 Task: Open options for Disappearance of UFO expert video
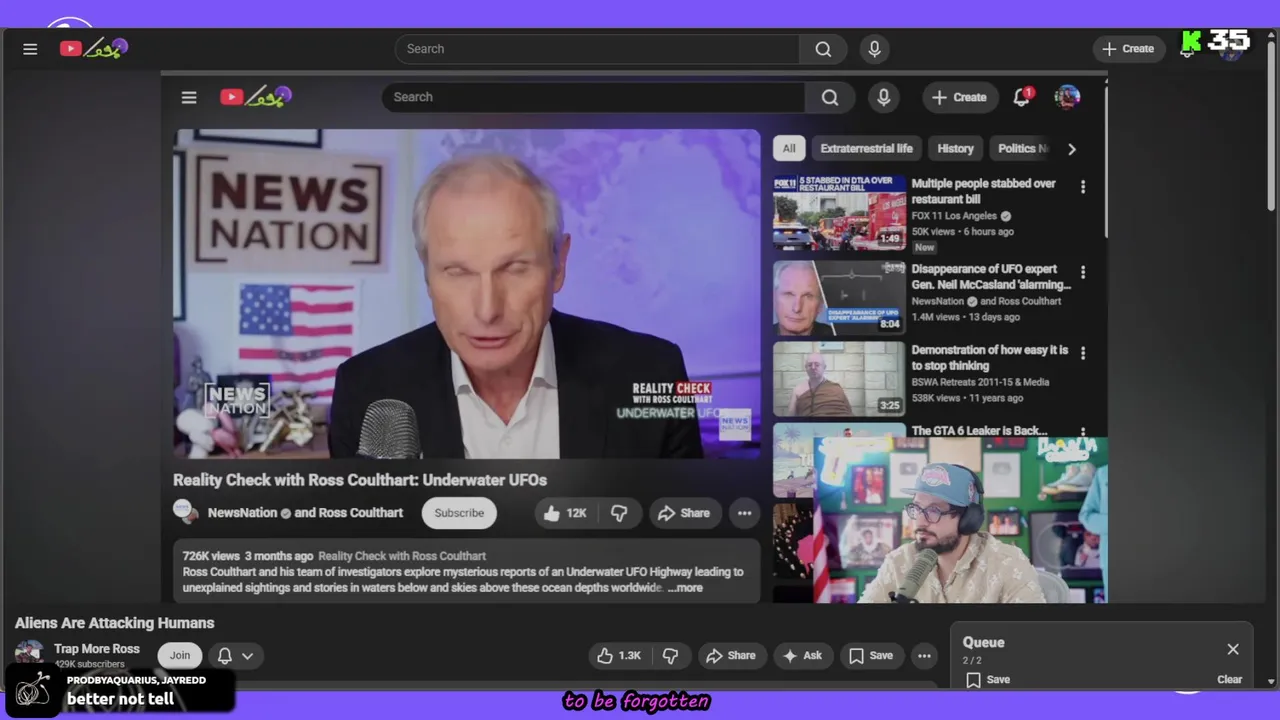[1082, 272]
